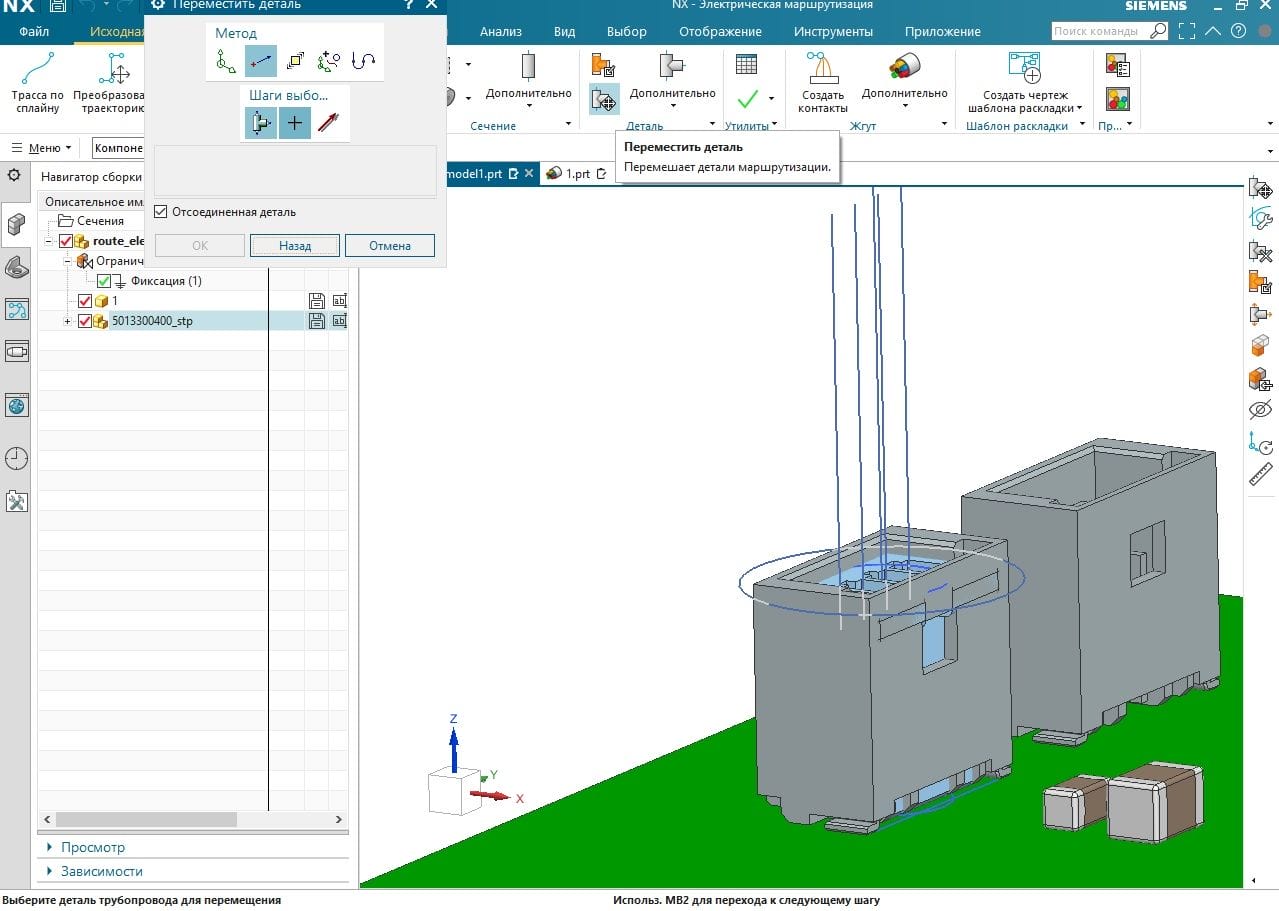Click the navigator settings gear icon
Viewport: 1279px width, 911px height.
pyautogui.click(x=14, y=175)
